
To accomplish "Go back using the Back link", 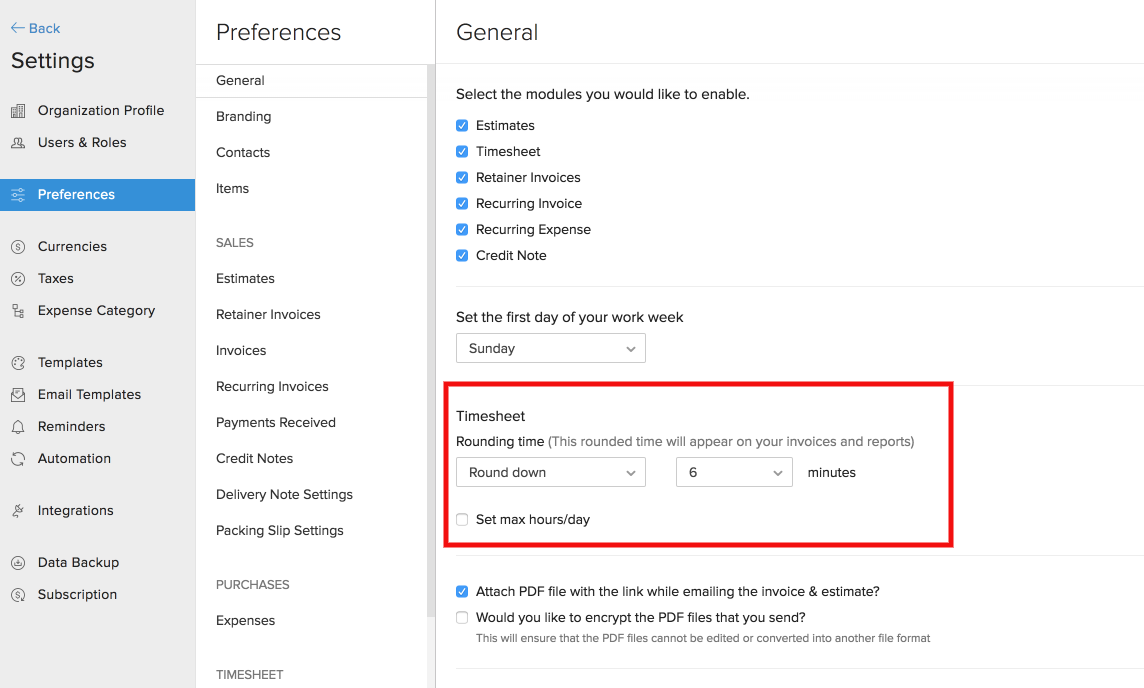I will [x=36, y=28].
